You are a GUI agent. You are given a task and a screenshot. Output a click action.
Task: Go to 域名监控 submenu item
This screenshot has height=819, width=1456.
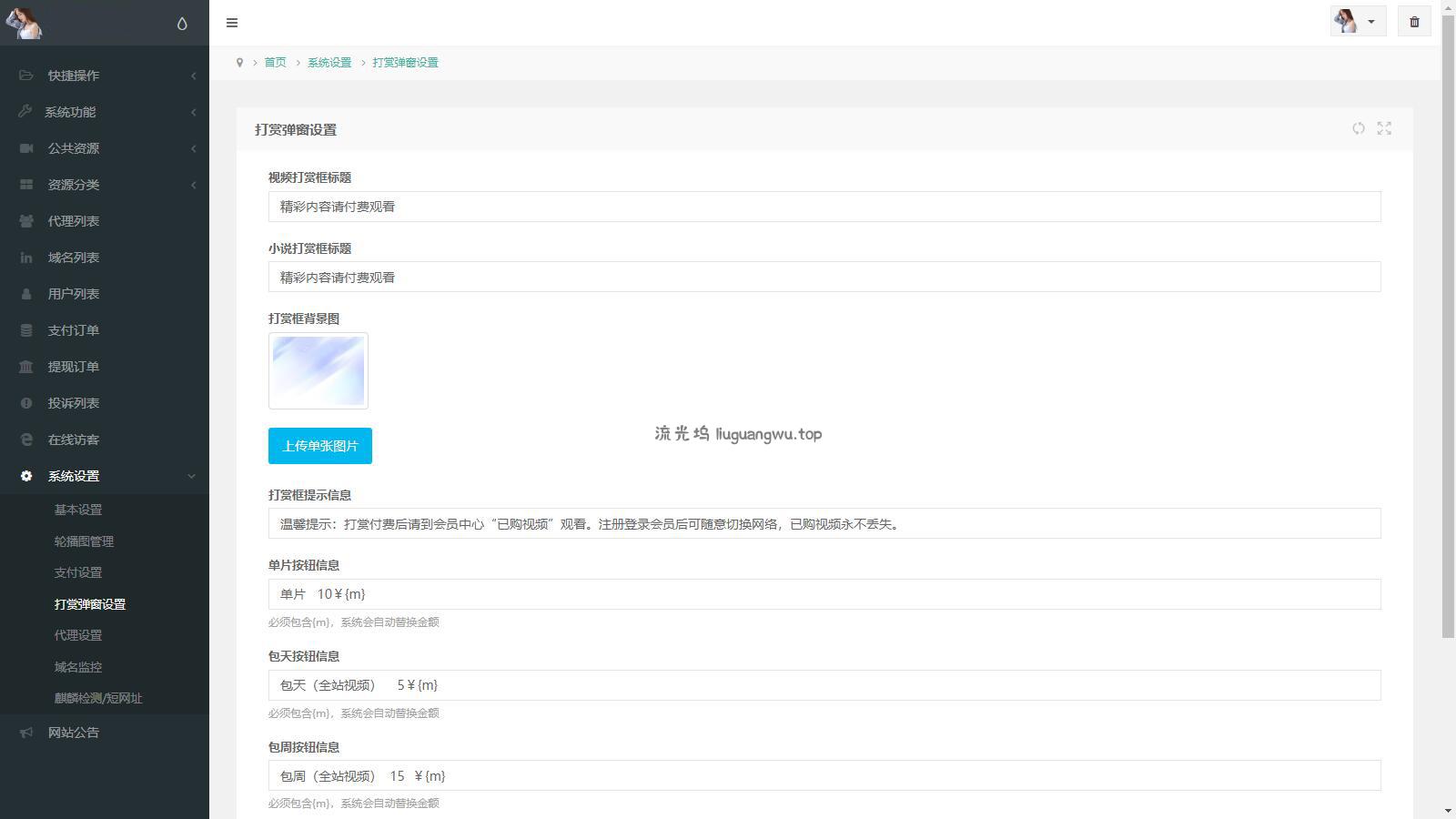tap(78, 667)
